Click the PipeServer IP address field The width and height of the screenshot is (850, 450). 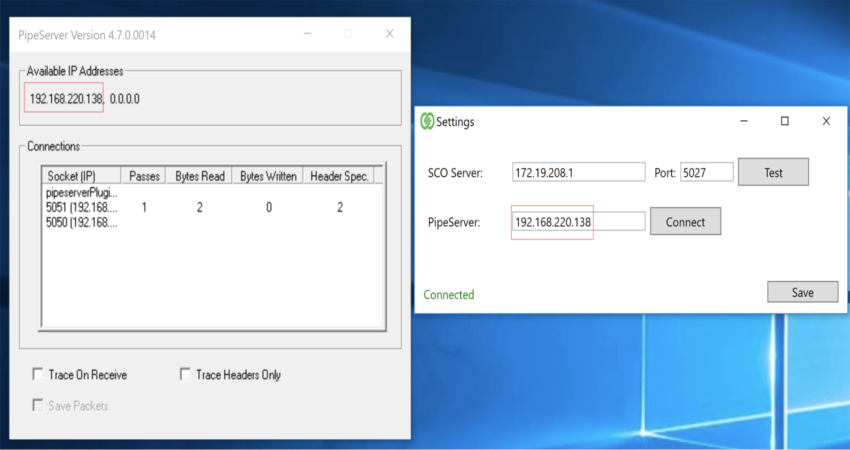tap(578, 222)
